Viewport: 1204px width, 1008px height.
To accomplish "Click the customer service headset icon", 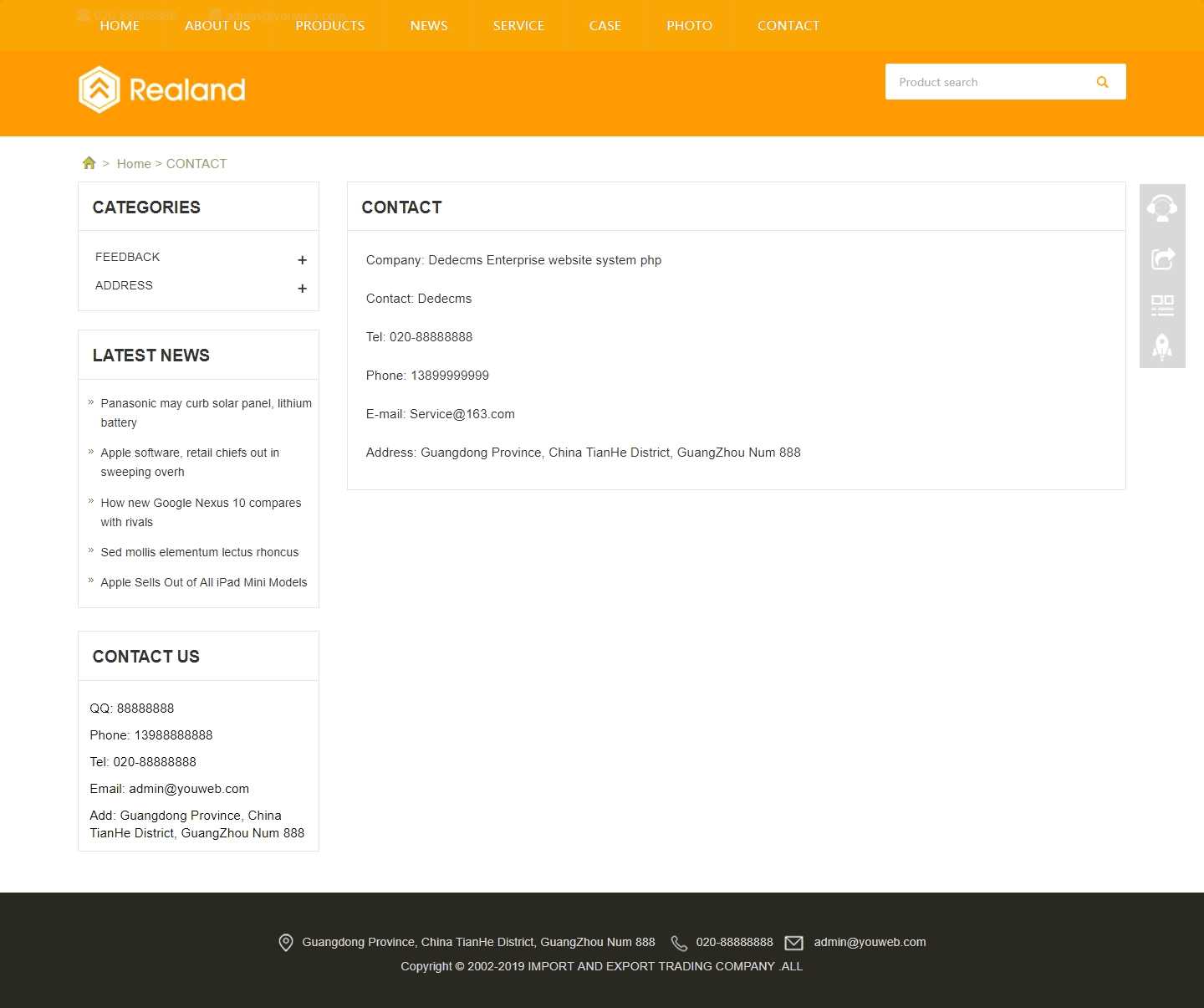I will (x=1162, y=207).
